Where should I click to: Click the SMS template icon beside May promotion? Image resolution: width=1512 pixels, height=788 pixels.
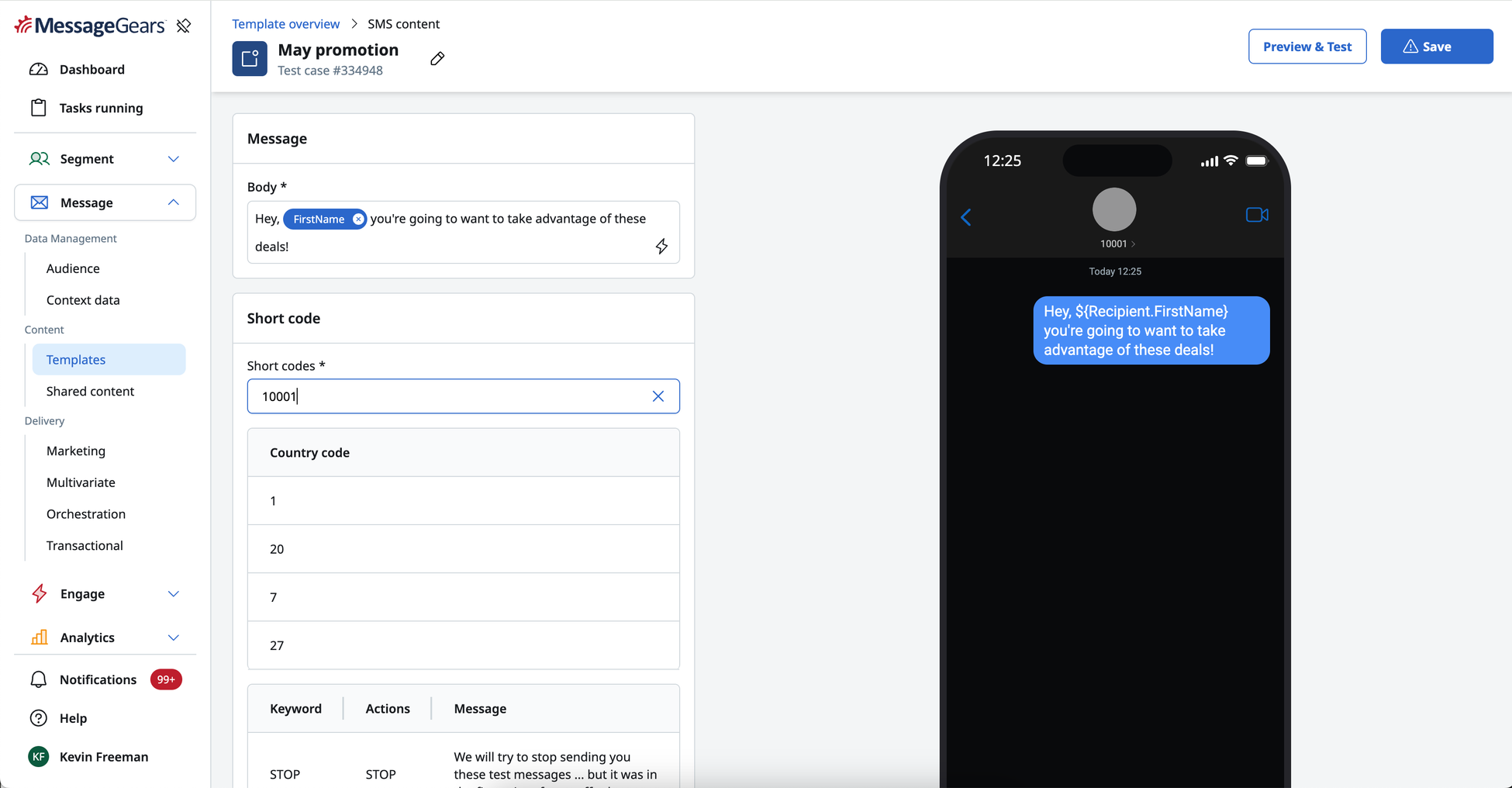[250, 59]
